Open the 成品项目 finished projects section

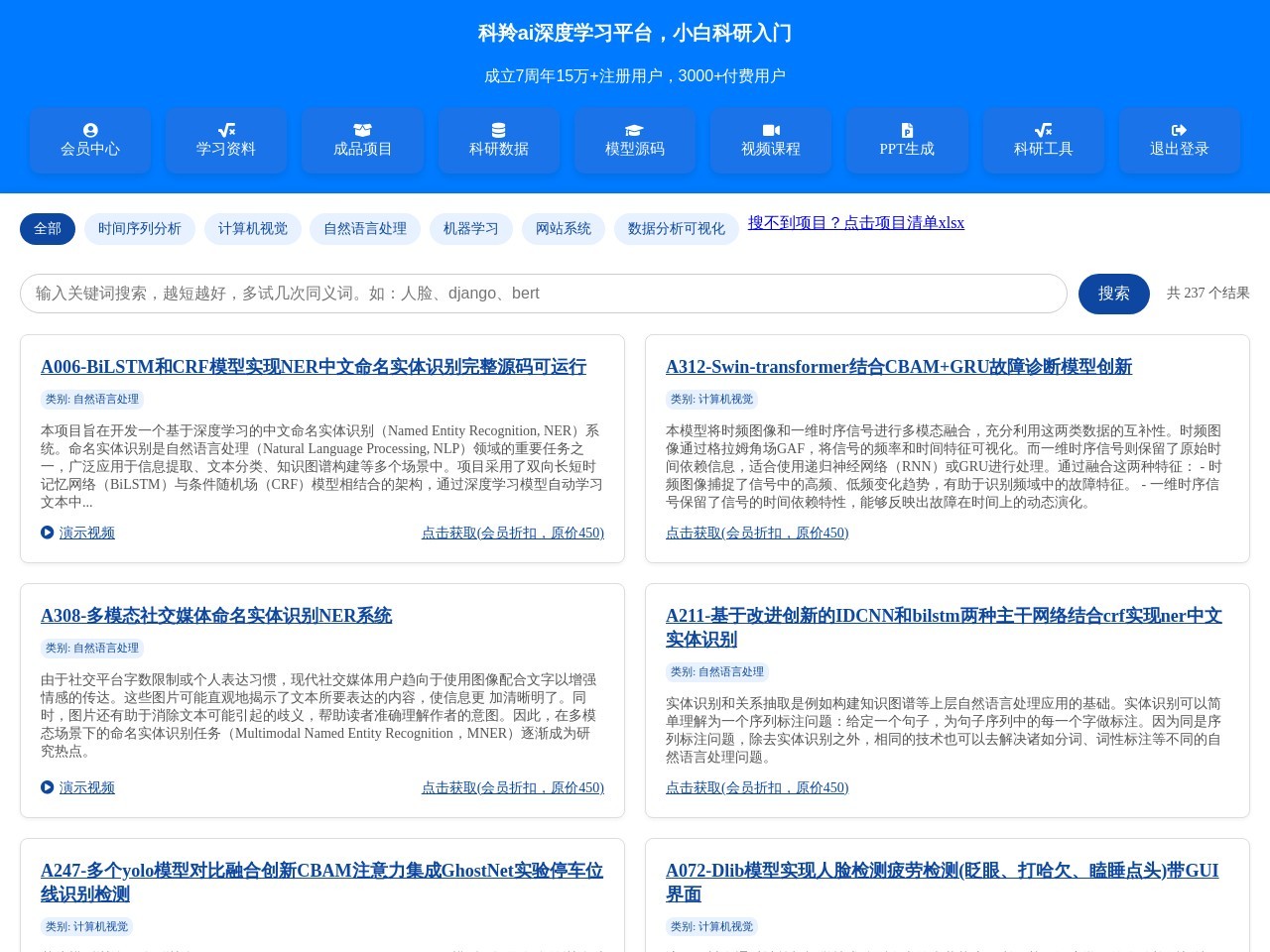click(x=362, y=140)
